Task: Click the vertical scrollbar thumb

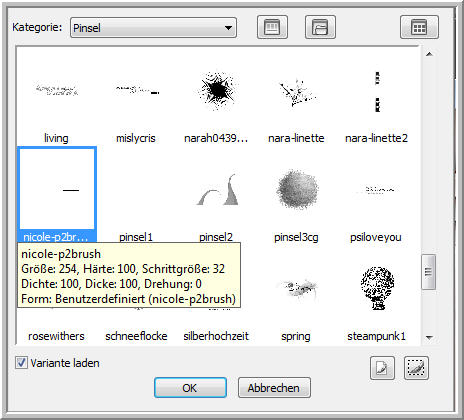Action: pos(429,272)
